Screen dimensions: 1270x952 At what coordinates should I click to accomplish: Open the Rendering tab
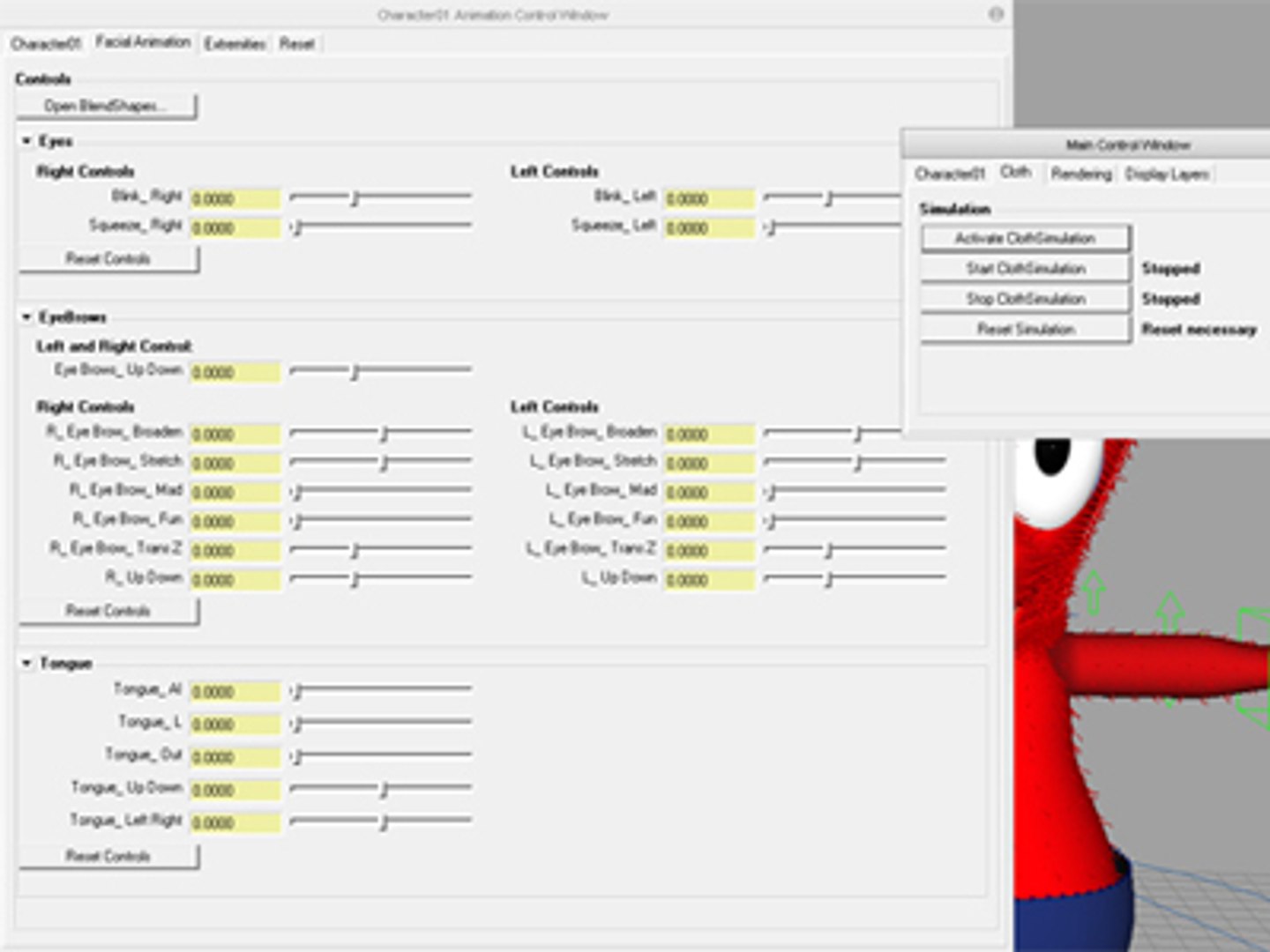pyautogui.click(x=1081, y=174)
